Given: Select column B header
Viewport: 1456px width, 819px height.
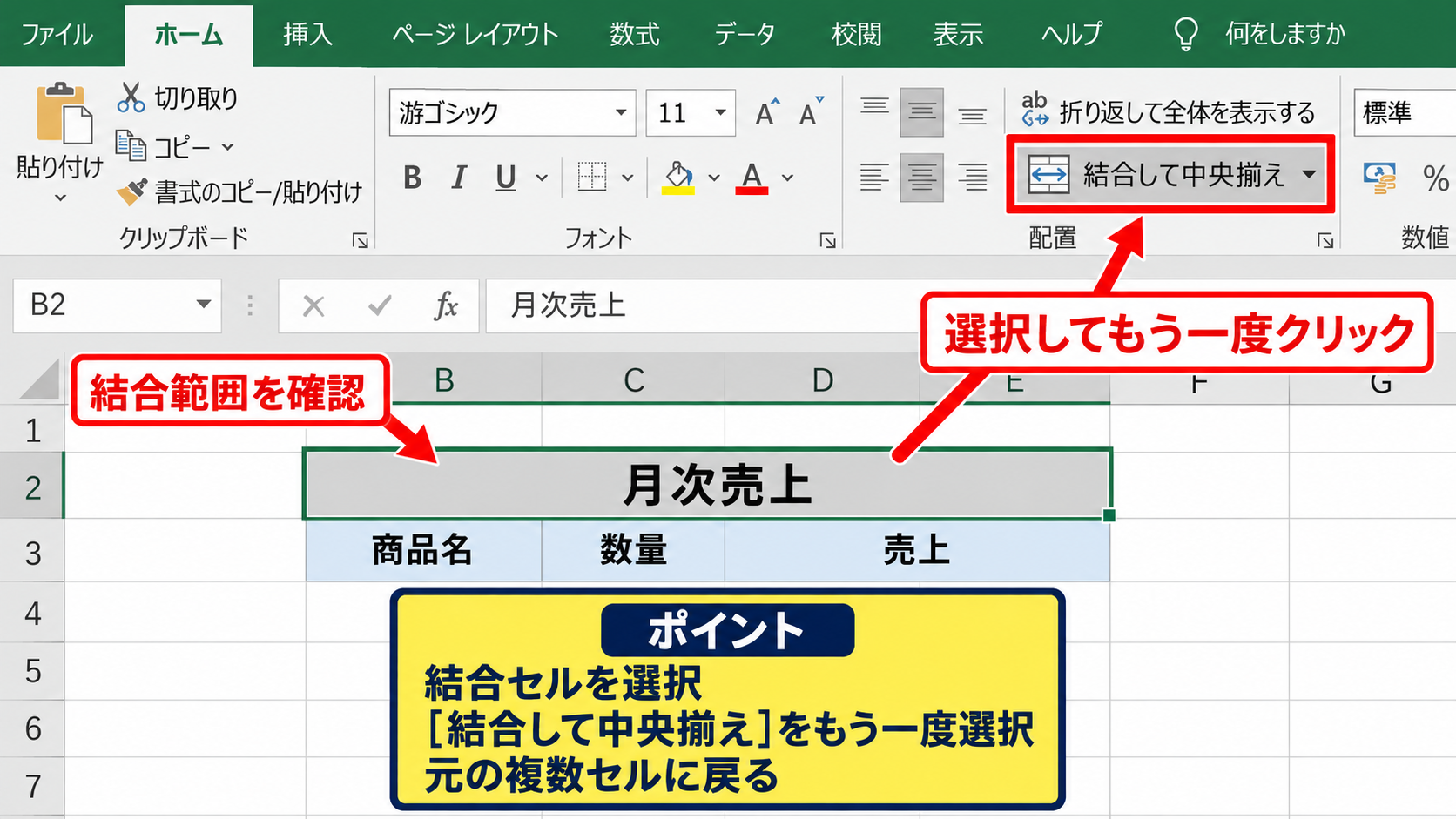Looking at the screenshot, I should tap(444, 380).
